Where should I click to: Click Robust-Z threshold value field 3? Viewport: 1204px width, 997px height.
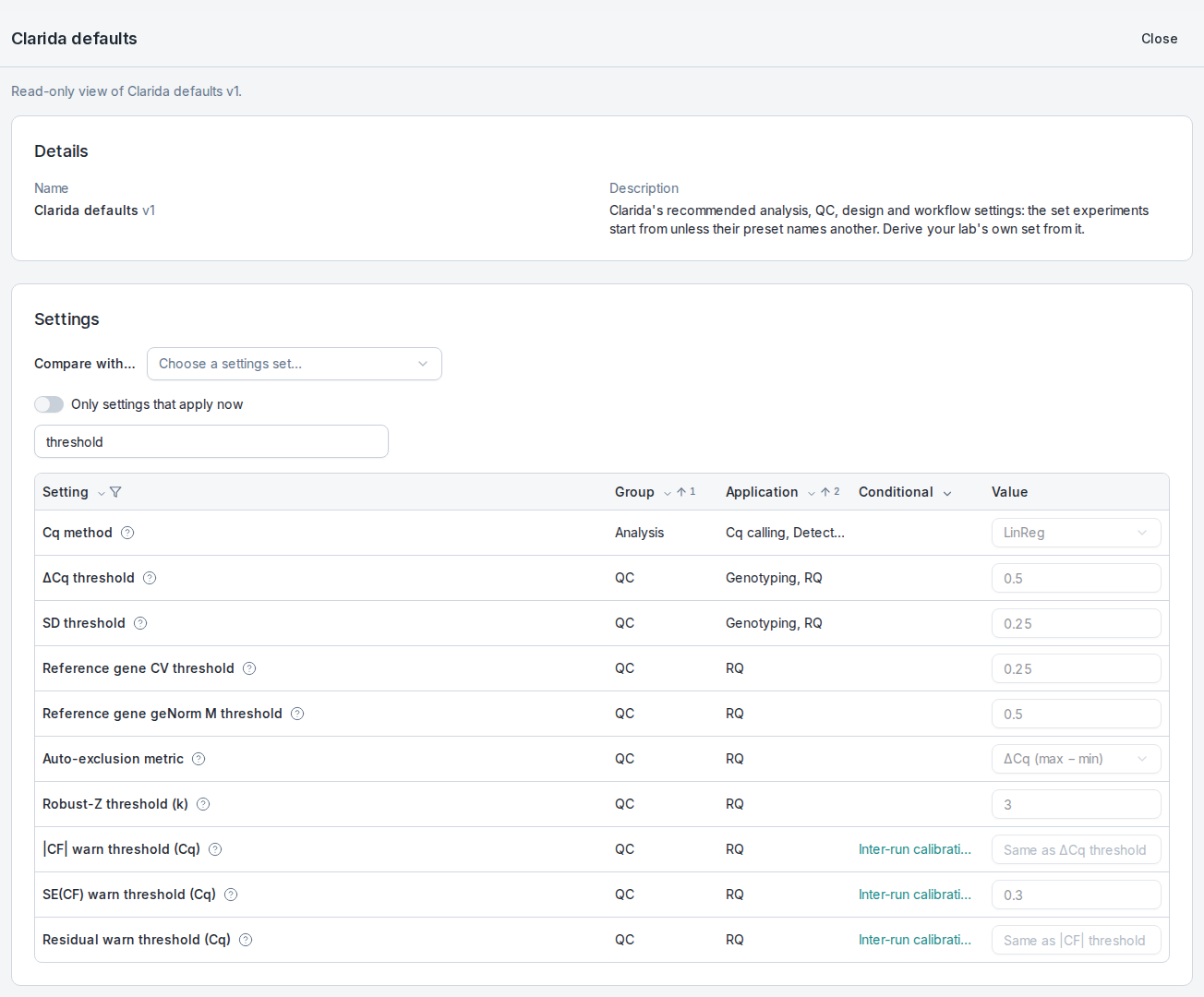1077,804
